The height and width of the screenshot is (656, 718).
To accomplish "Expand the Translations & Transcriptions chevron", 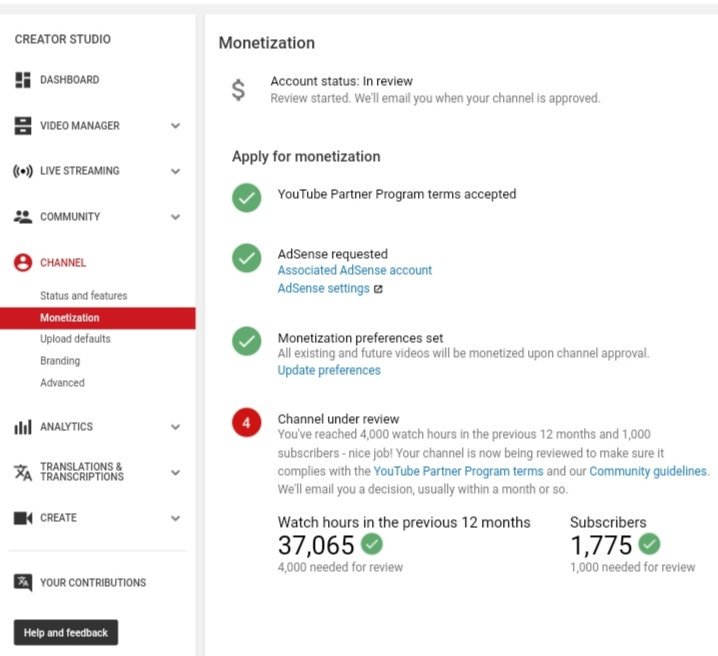I will (x=175, y=472).
